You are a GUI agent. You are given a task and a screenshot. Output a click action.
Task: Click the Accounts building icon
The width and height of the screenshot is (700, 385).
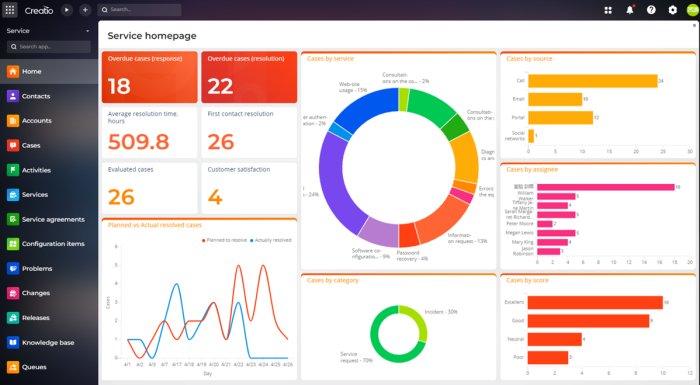[13, 121]
